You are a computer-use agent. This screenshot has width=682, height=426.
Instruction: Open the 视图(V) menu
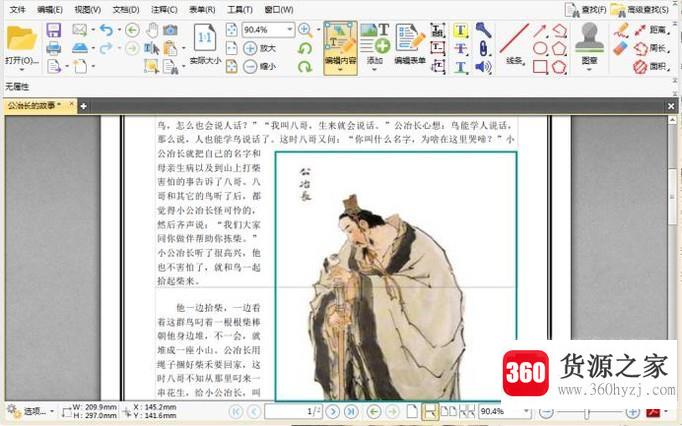click(x=87, y=9)
